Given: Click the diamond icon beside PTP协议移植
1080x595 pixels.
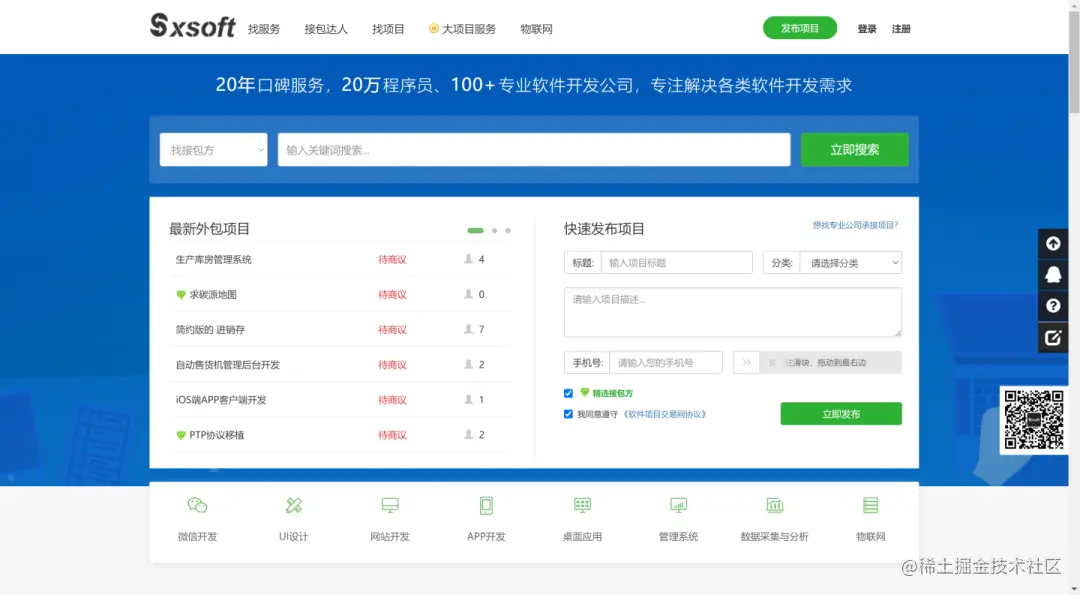Looking at the screenshot, I should (181, 435).
